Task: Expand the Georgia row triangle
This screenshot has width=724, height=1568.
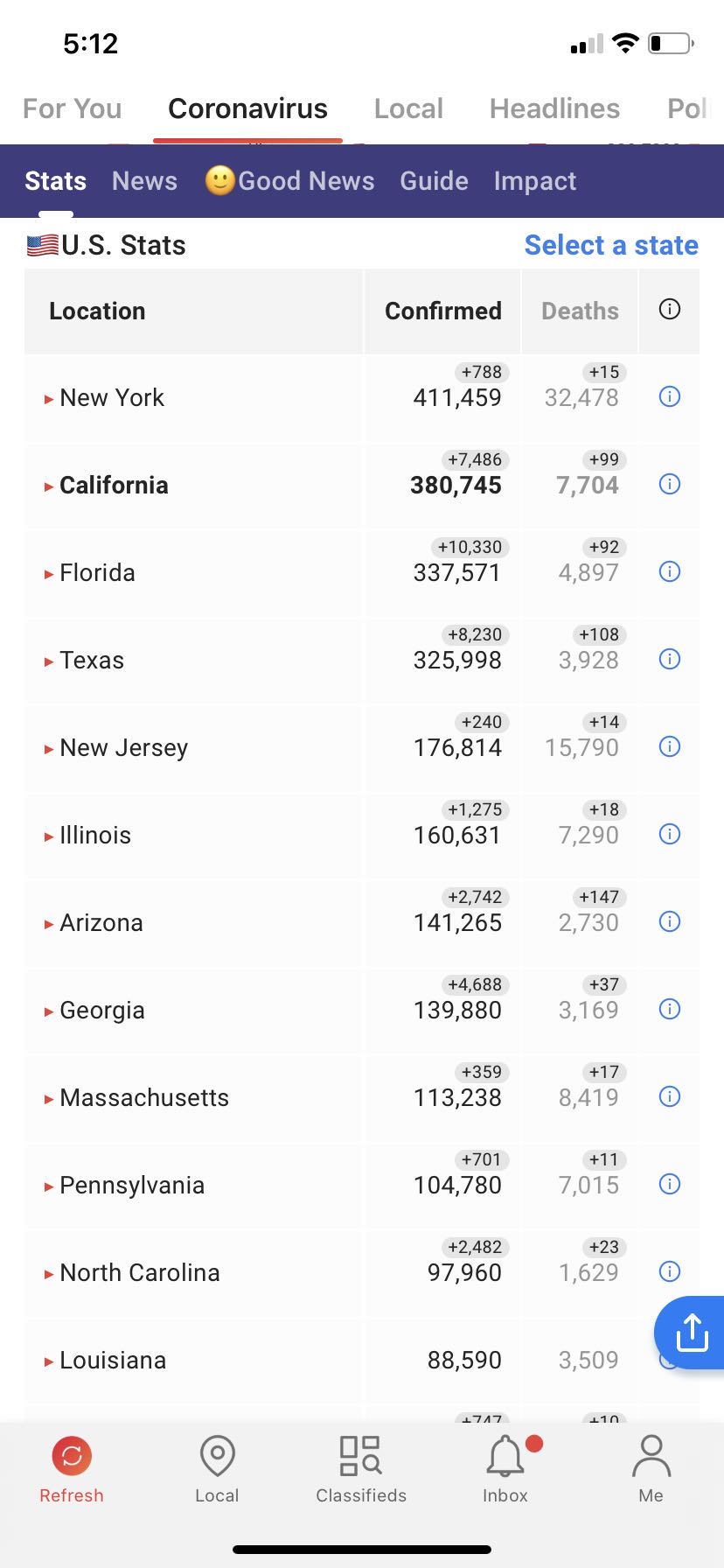Action: [49, 1011]
